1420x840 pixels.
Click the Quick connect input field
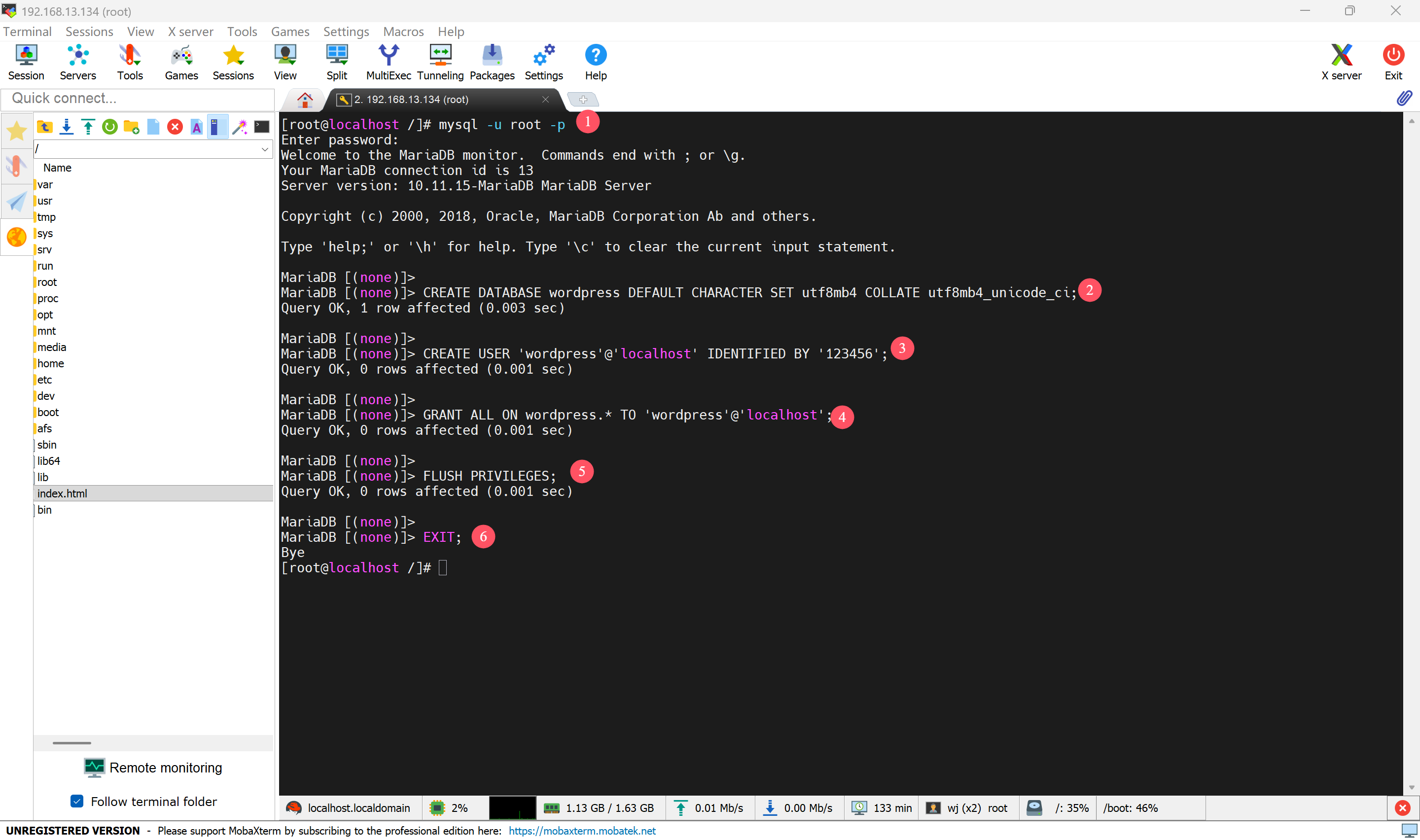(x=138, y=99)
